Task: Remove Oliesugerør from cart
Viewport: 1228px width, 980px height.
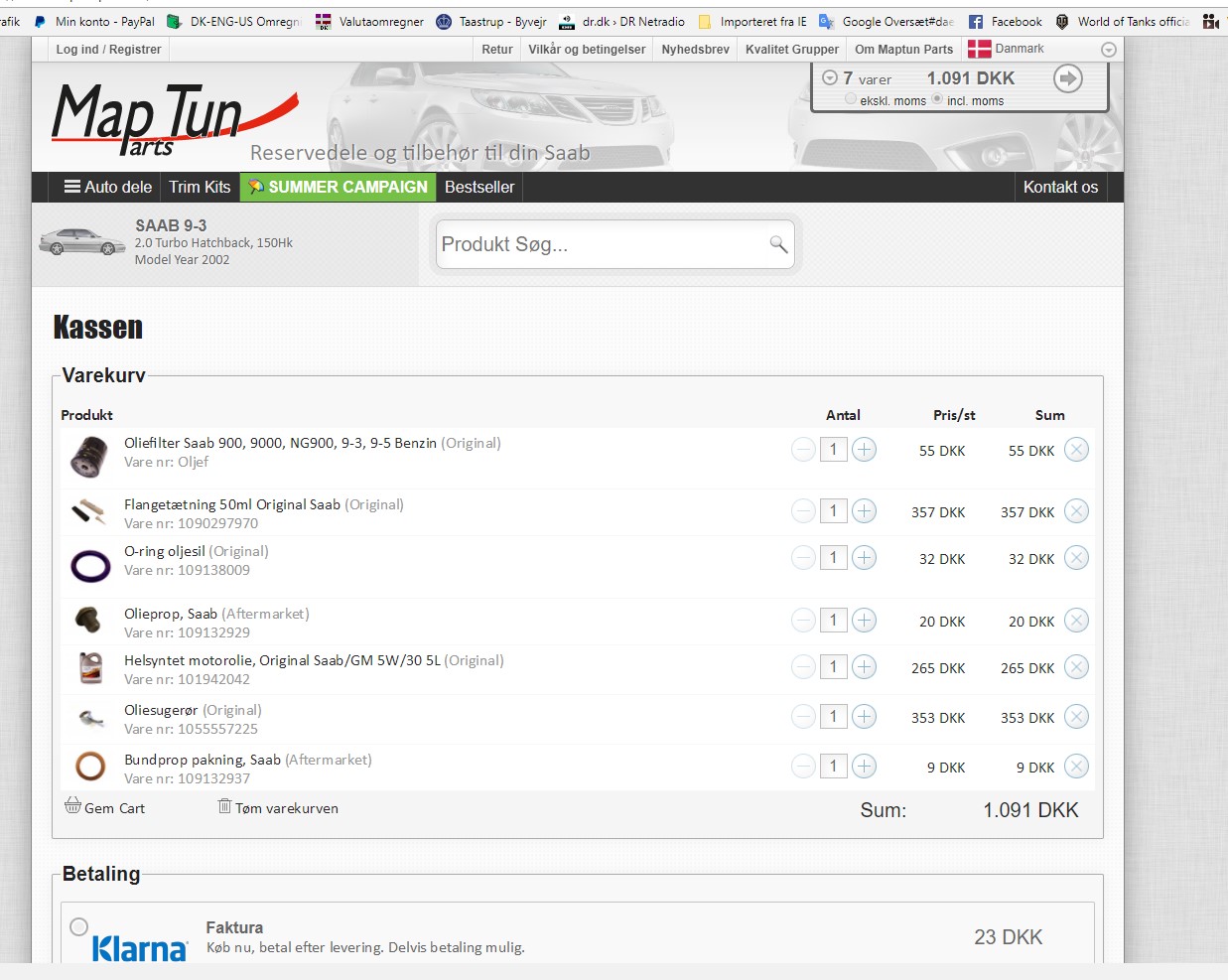Action: [x=1076, y=717]
